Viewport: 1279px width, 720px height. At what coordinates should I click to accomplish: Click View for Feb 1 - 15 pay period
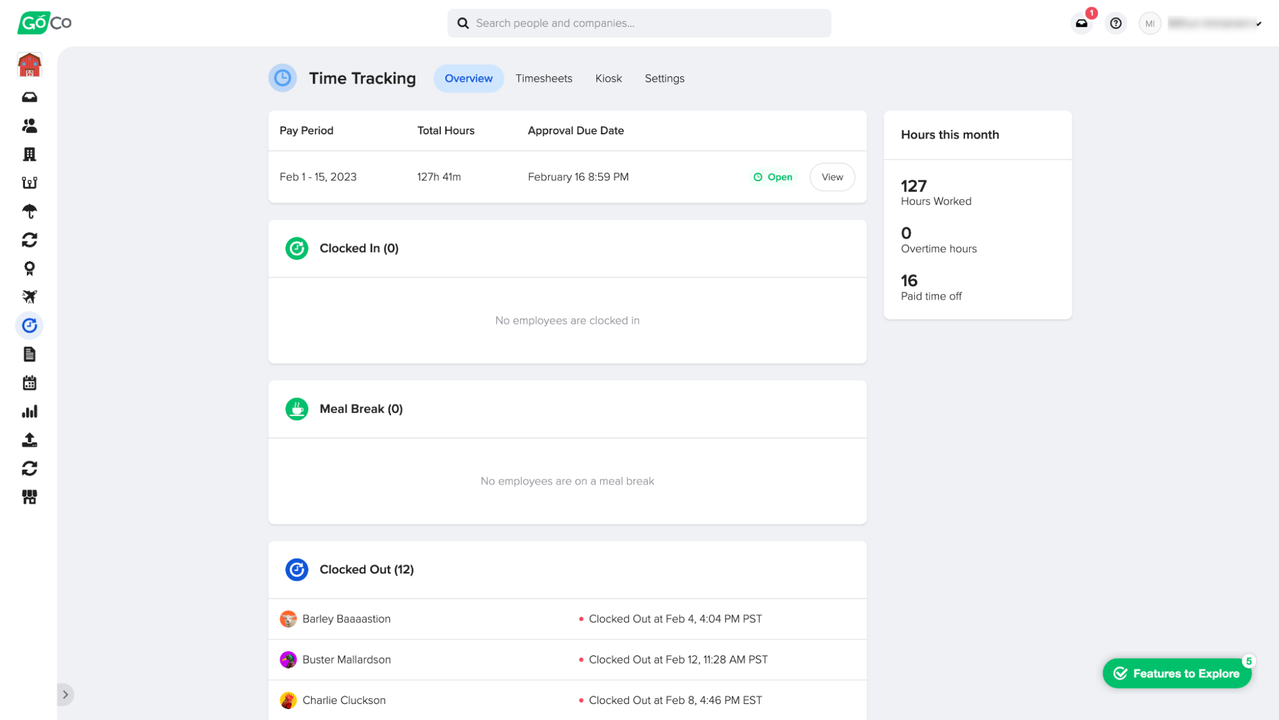pyautogui.click(x=832, y=177)
